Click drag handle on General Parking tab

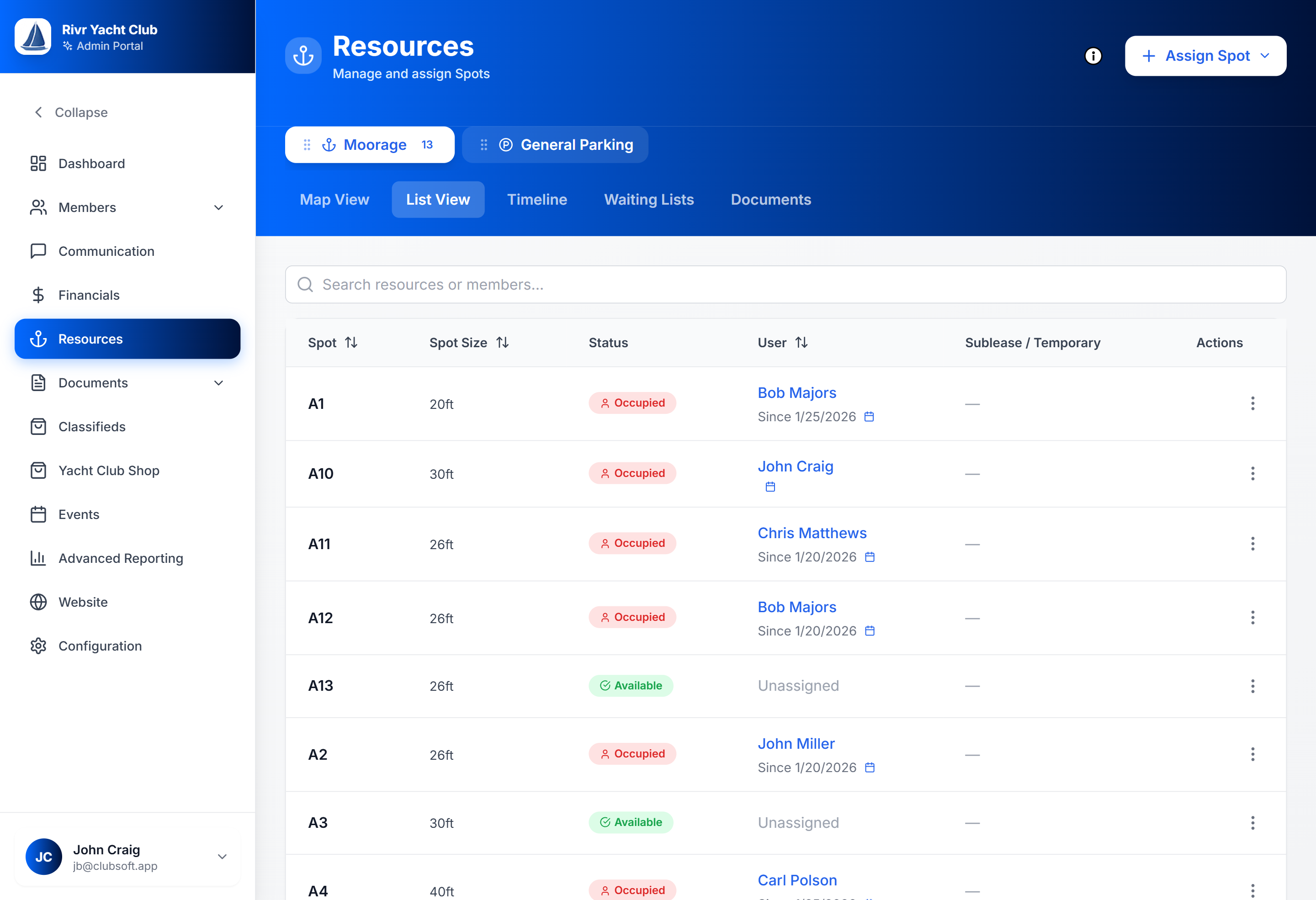tap(483, 145)
